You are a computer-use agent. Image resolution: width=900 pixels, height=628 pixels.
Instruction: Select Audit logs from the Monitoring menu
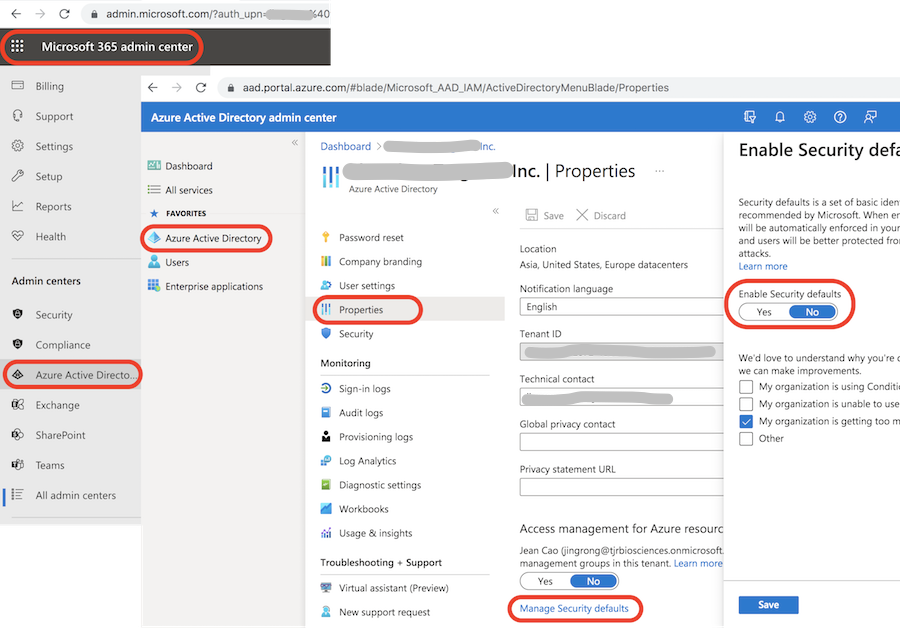click(366, 412)
